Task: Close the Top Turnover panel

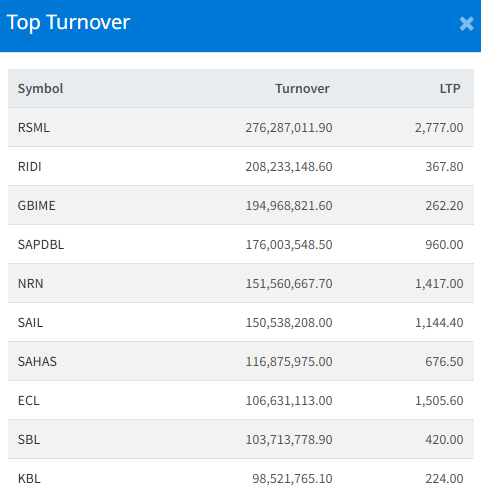Action: (466, 24)
